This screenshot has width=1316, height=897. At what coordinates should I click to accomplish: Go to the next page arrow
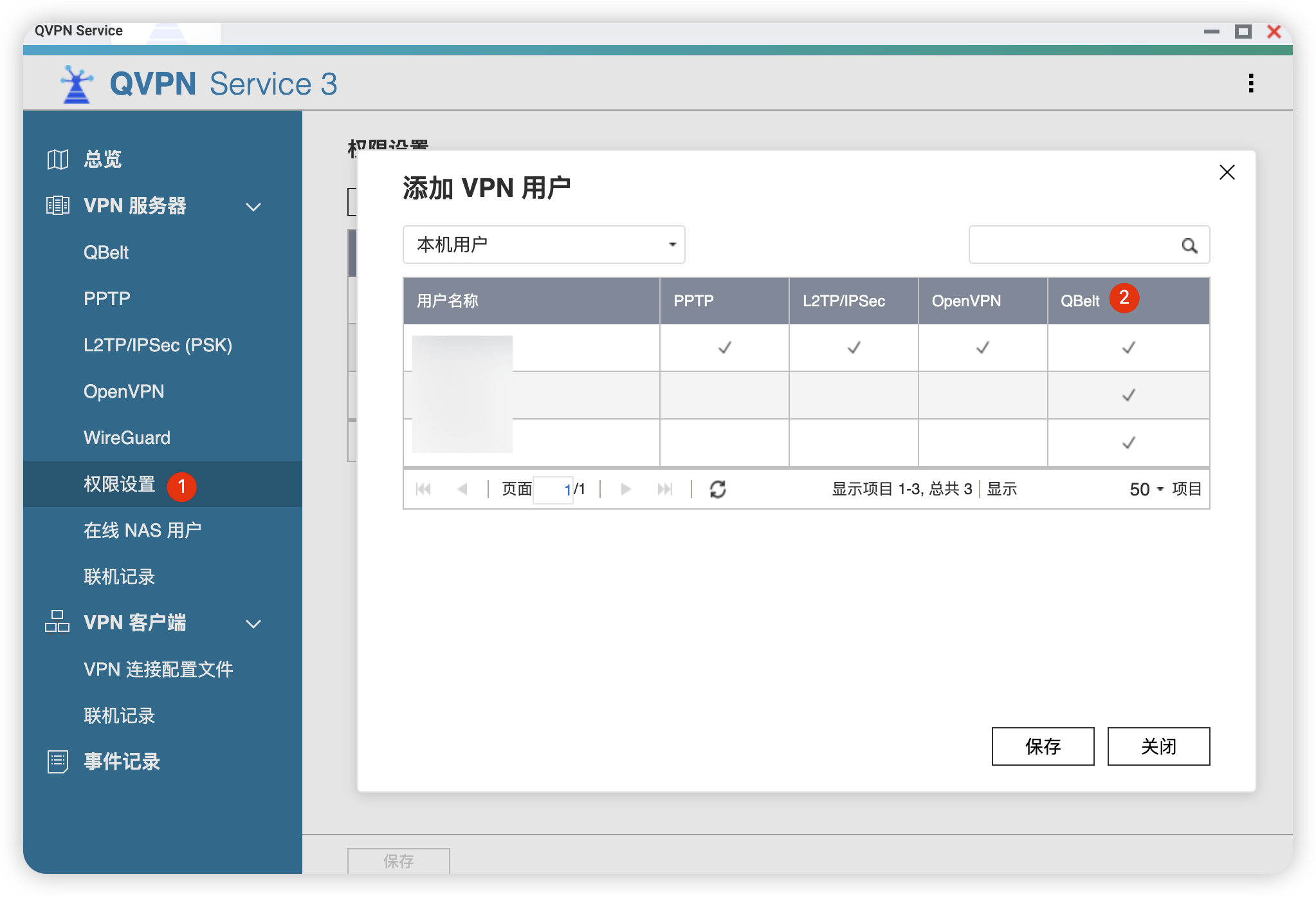point(625,489)
